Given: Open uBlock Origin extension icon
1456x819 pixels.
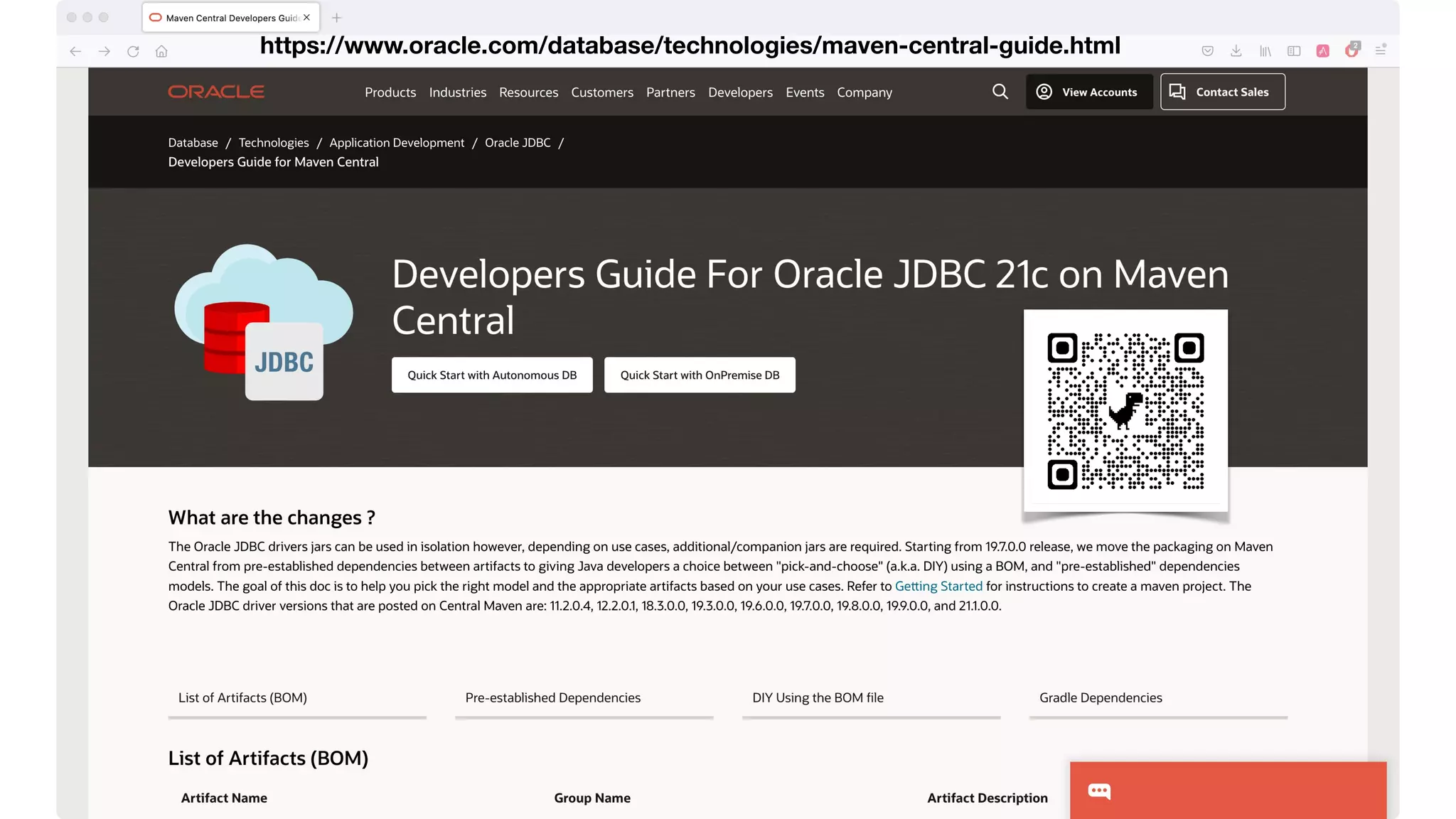Looking at the screenshot, I should (x=1351, y=50).
